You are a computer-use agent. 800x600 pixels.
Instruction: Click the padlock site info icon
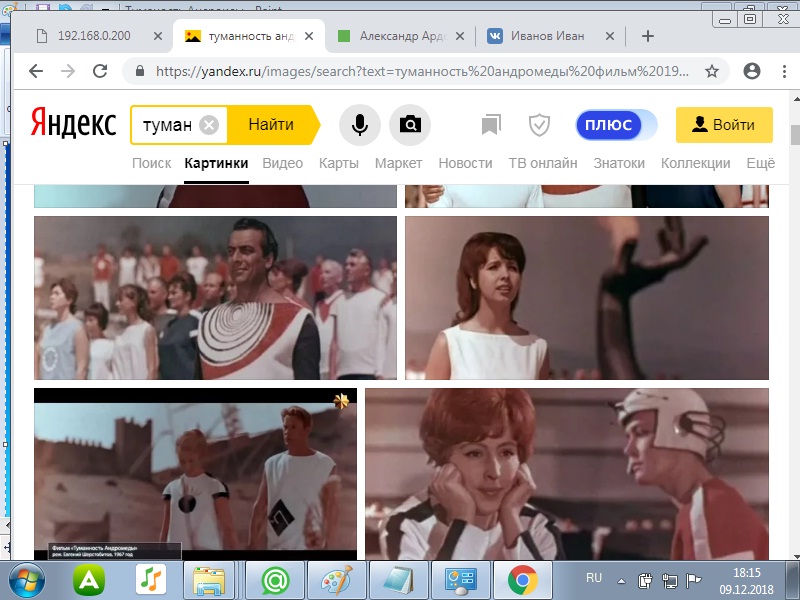click(x=140, y=71)
